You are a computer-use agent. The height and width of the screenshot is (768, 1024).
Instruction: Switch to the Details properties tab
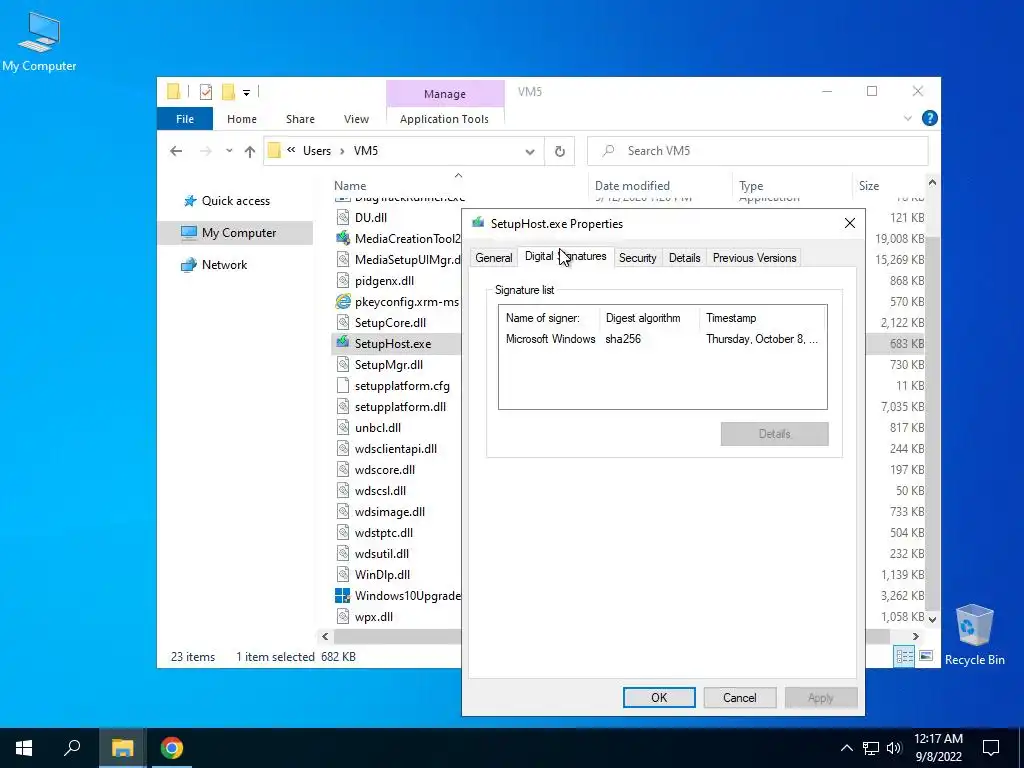pos(684,258)
